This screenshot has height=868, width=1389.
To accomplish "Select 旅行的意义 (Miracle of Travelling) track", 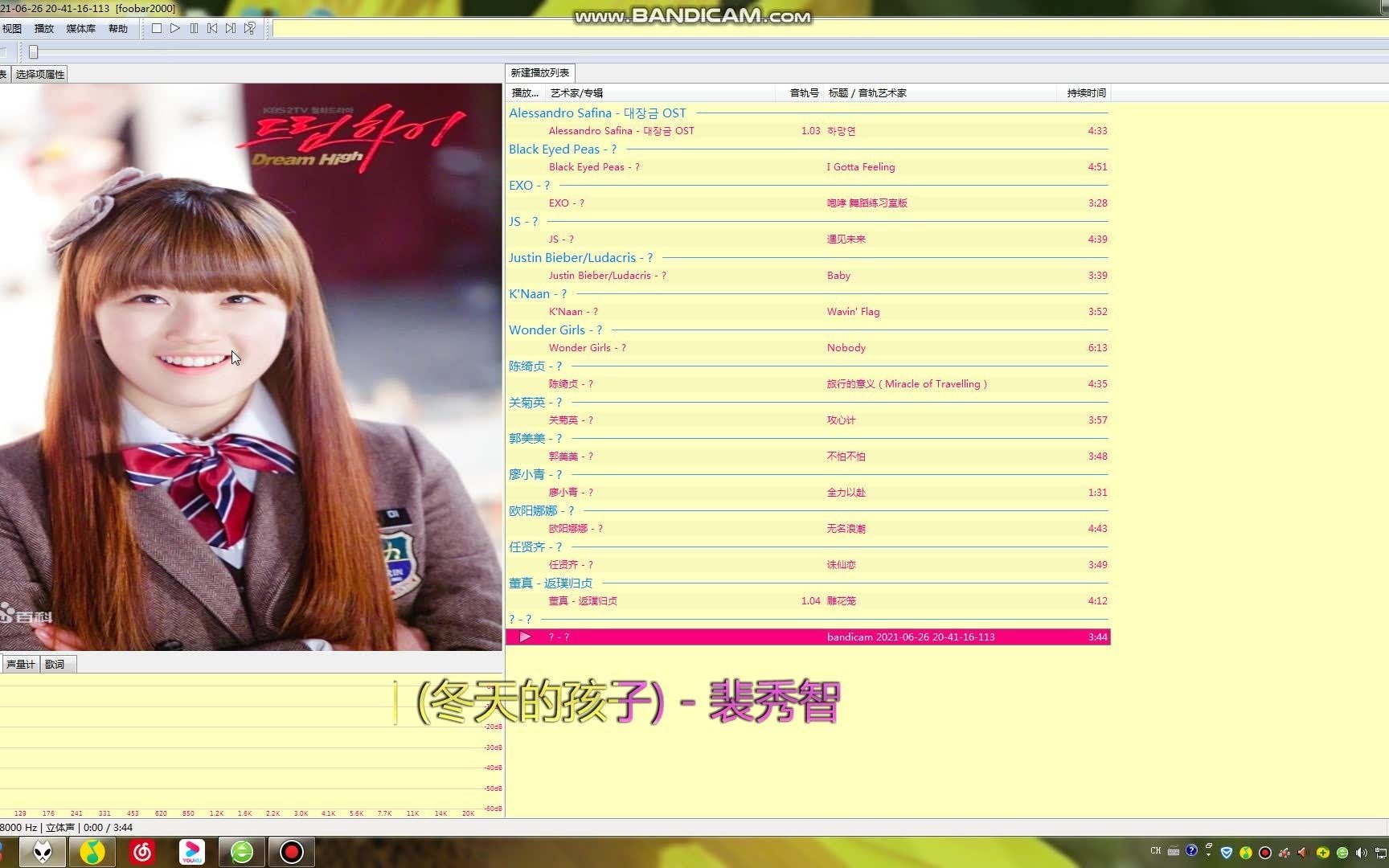I will 808,384.
